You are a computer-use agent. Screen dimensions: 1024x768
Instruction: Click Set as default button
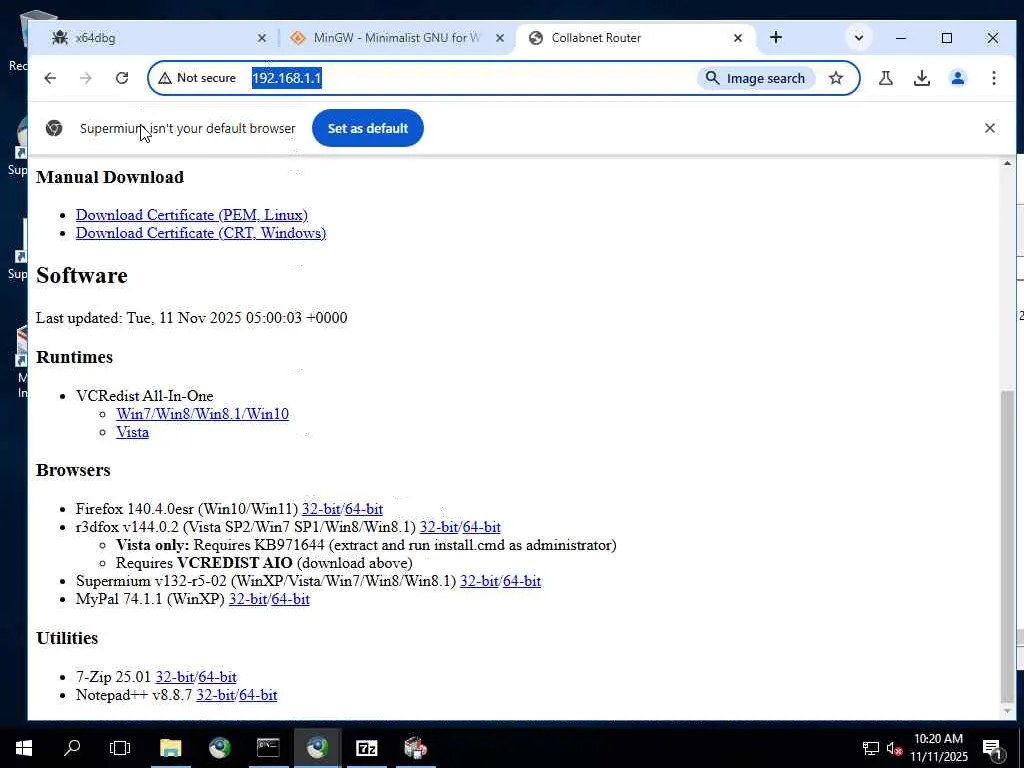[368, 128]
